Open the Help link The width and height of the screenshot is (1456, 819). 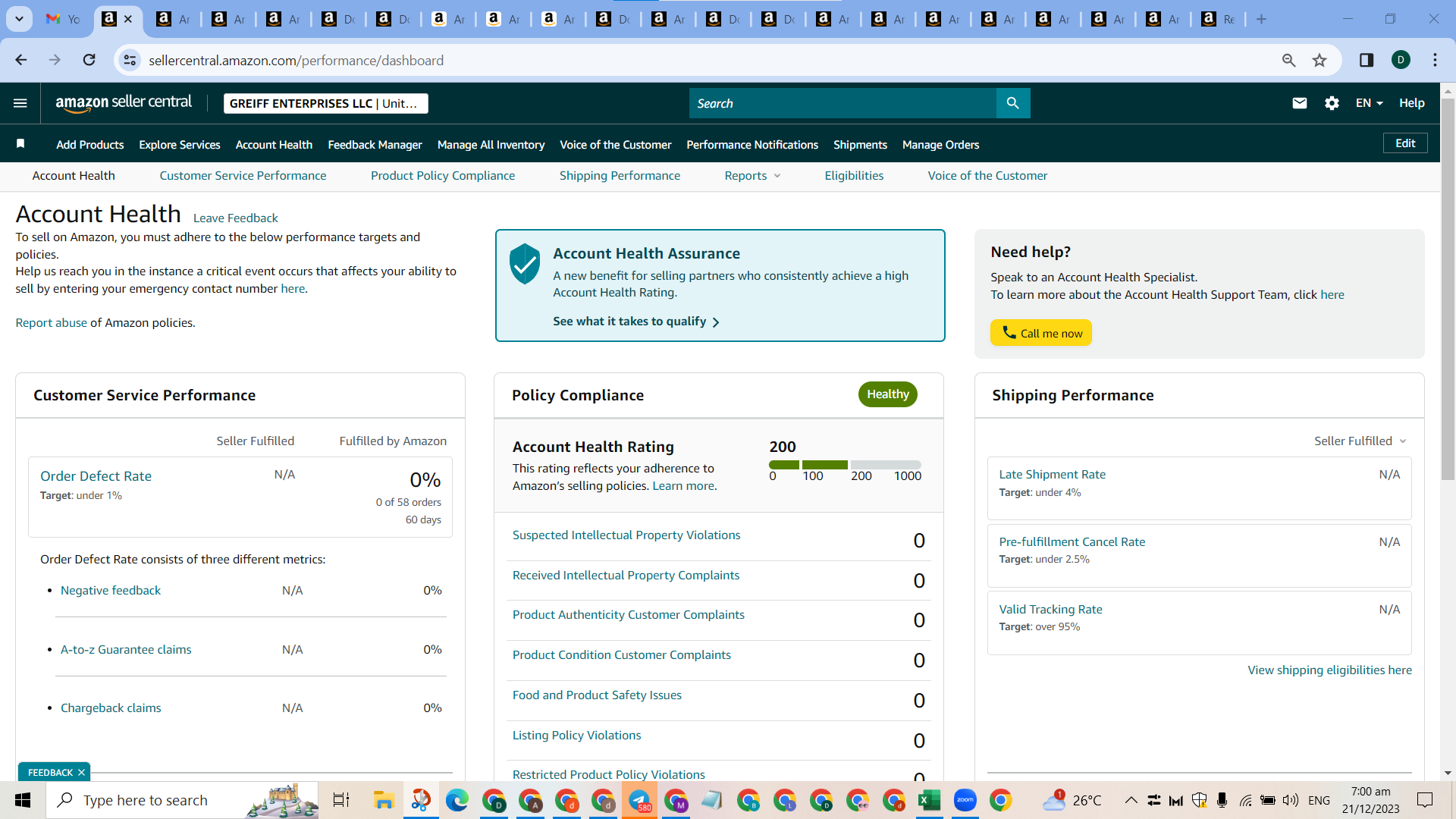(1412, 103)
